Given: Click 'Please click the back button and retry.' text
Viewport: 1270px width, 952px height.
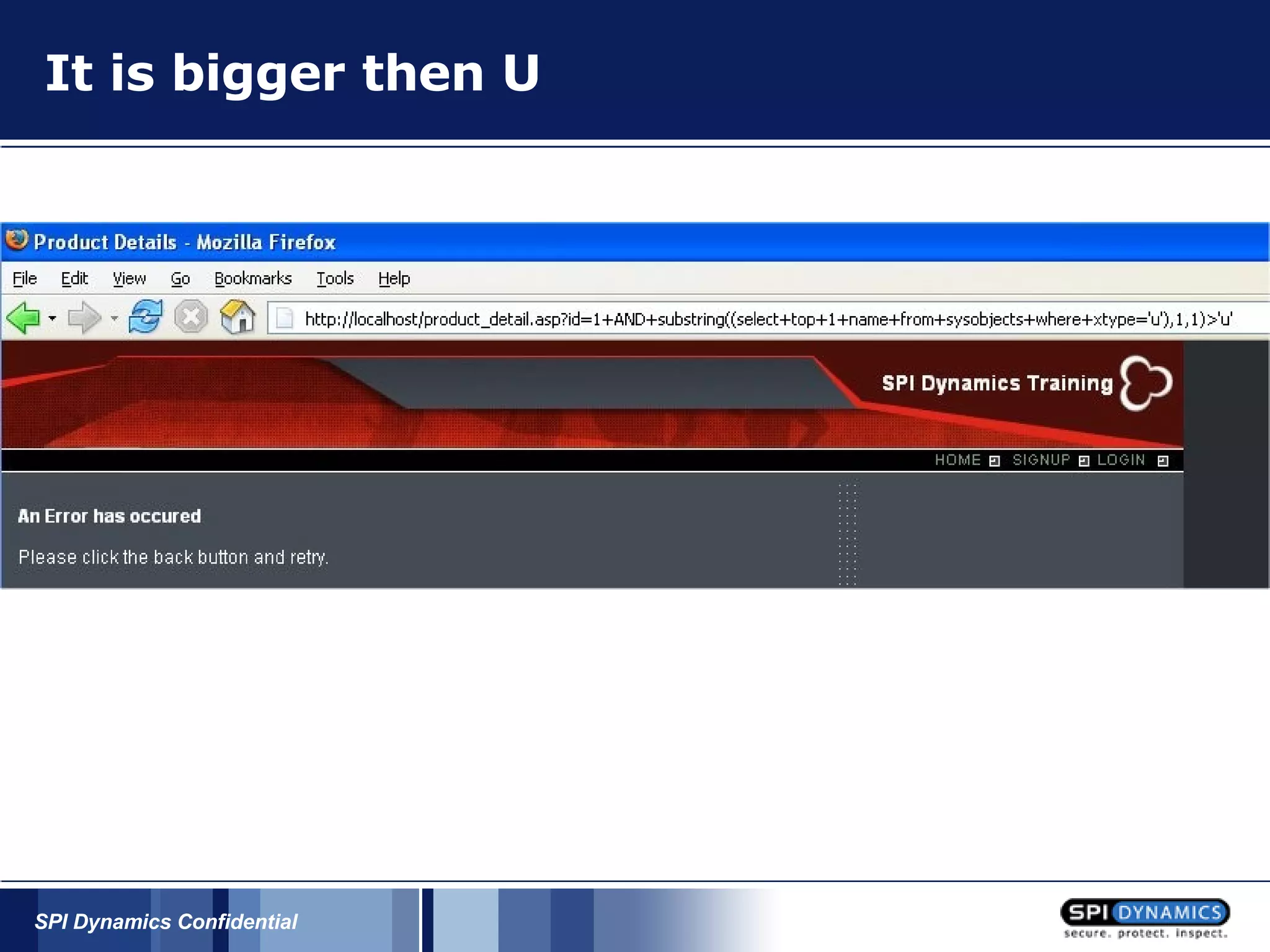Looking at the screenshot, I should [x=173, y=557].
